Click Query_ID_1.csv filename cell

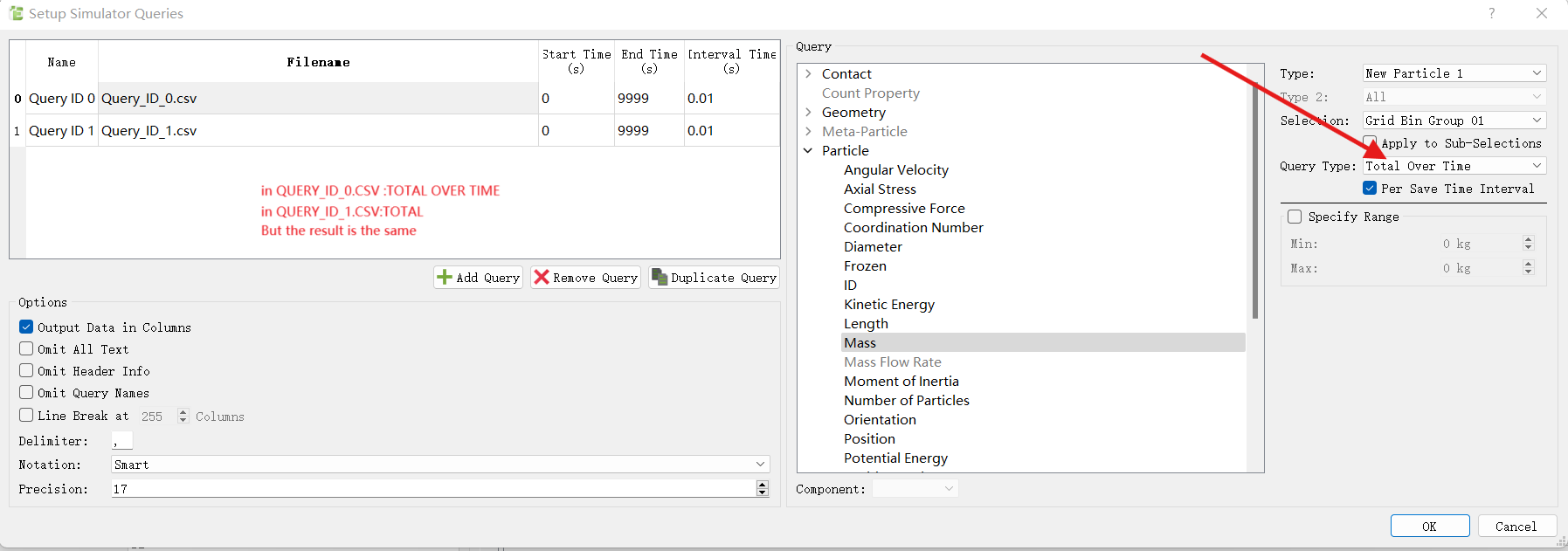point(318,130)
